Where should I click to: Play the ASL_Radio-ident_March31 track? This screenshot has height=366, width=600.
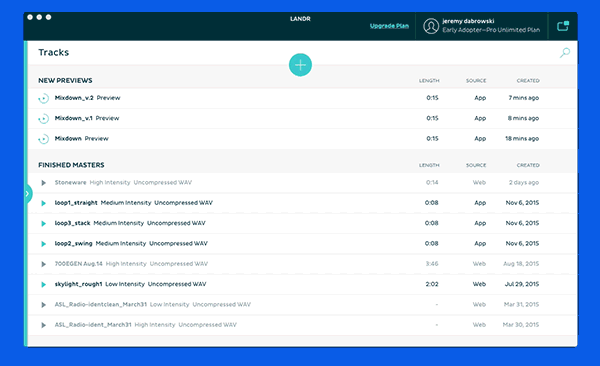coord(44,325)
